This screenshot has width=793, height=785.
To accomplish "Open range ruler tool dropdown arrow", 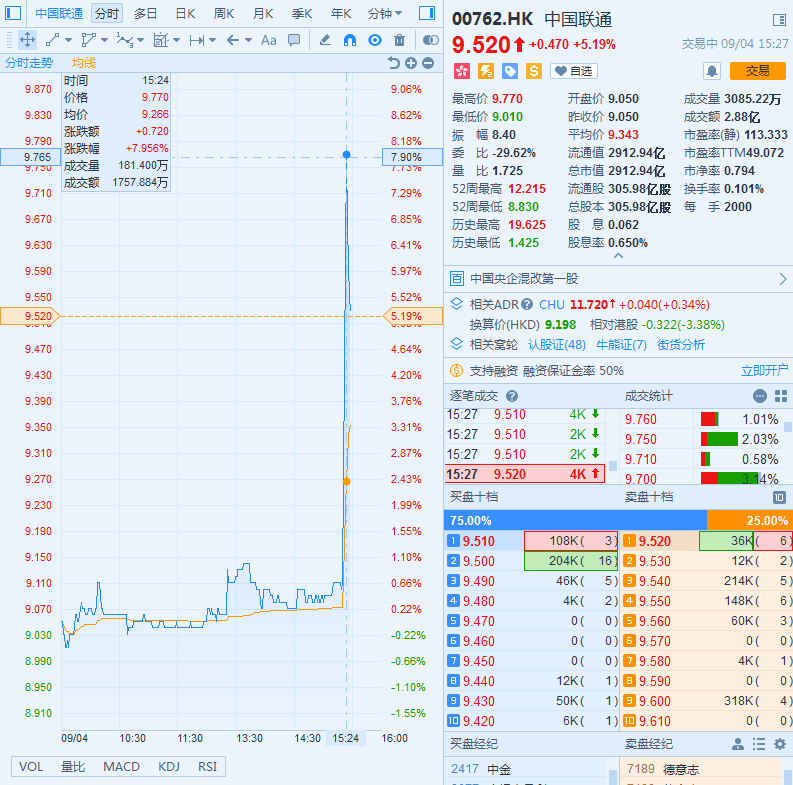I will coord(212,40).
